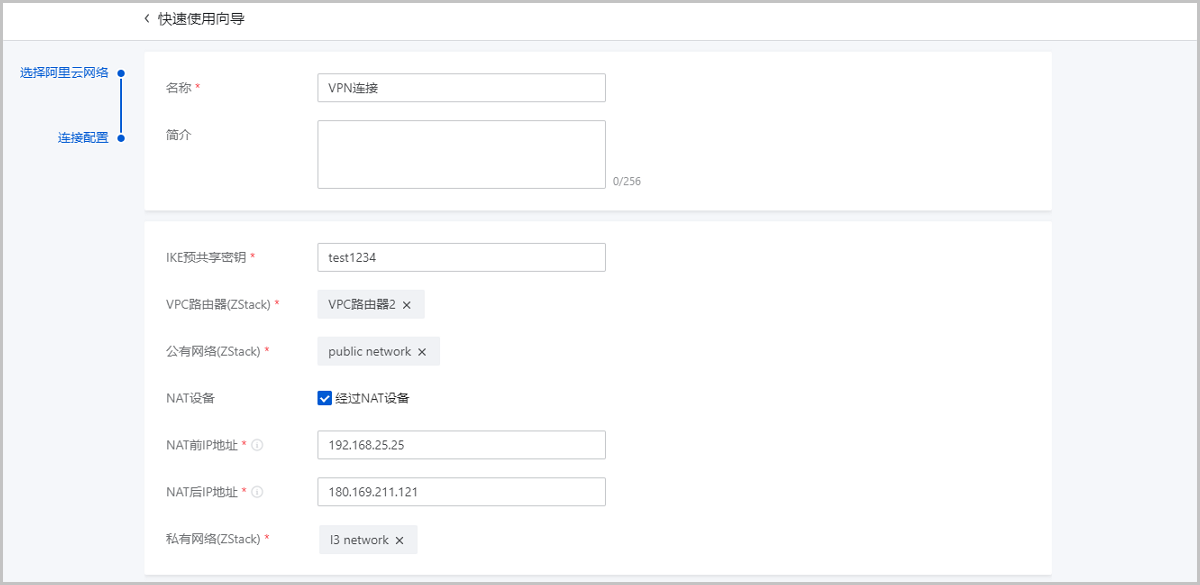Click the NAT前IP地址 field with 192.168.25.25
This screenshot has height=585, width=1200.
[x=461, y=445]
